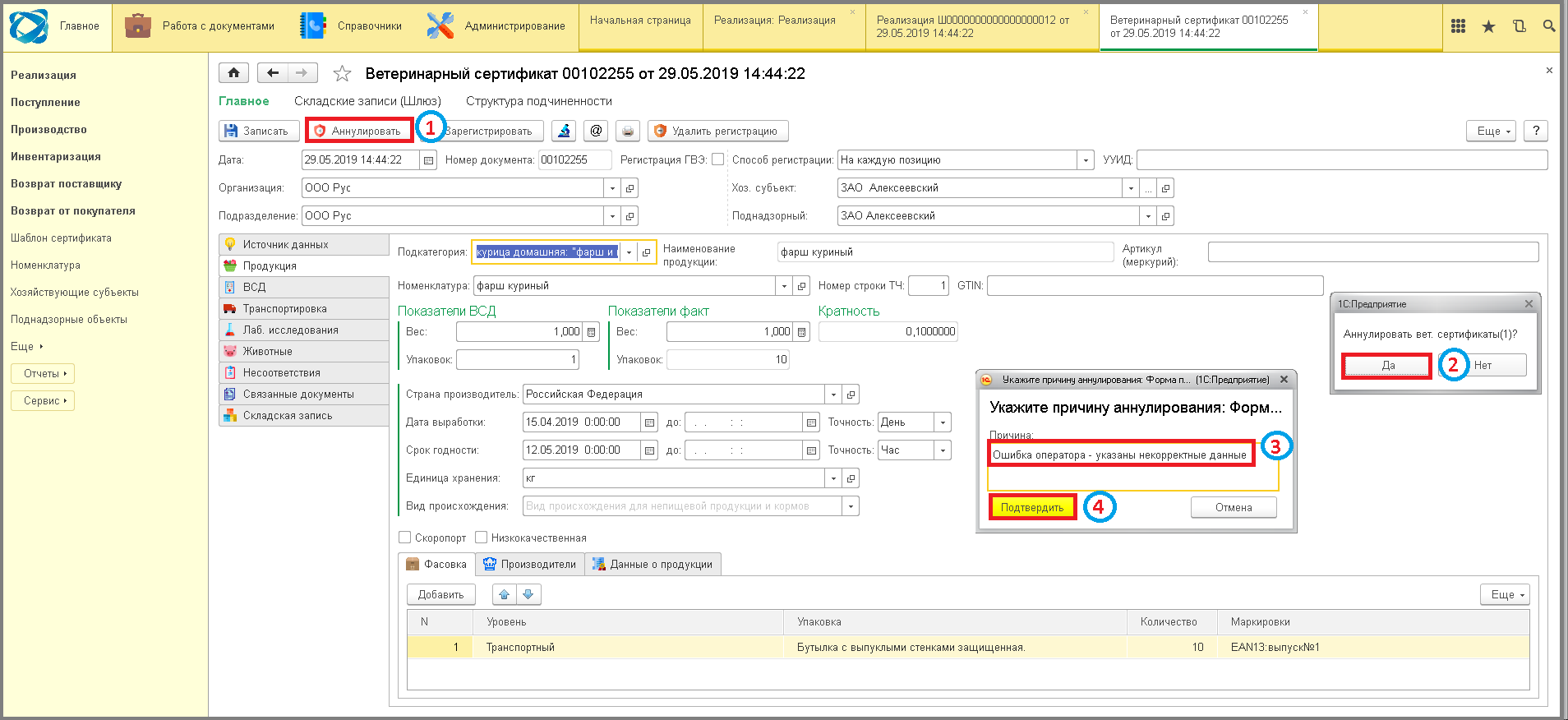
Task: Expand the Способ регистрации dropdown
Action: [1086, 160]
